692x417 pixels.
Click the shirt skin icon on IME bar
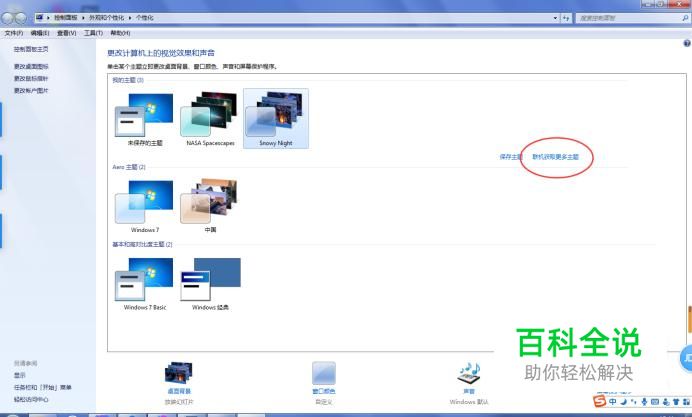[676, 402]
